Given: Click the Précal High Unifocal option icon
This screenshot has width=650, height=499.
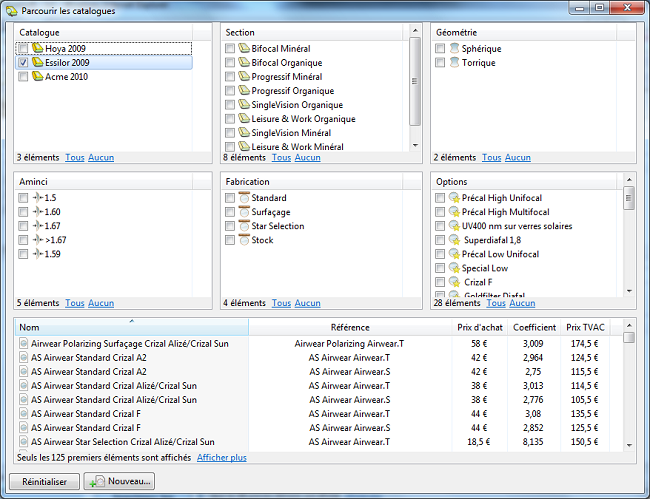Looking at the screenshot, I should 454,198.
